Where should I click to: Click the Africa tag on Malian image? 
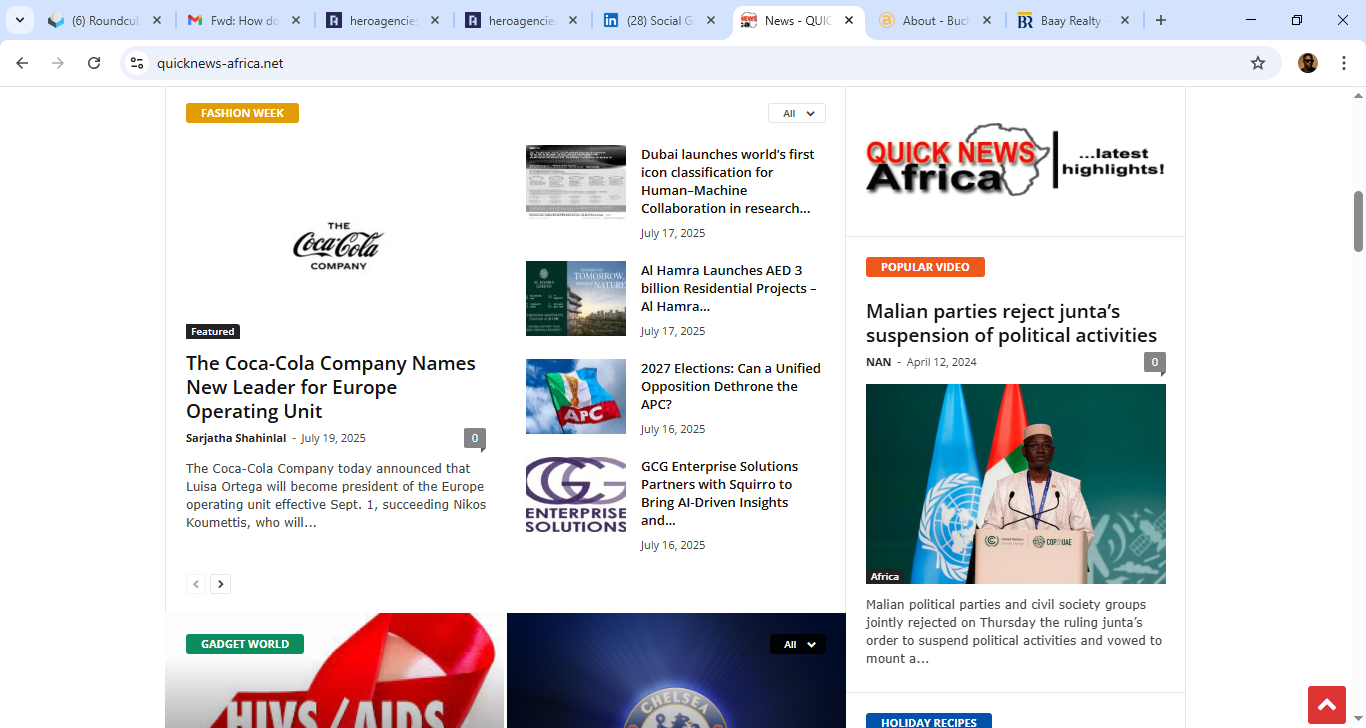[x=885, y=577]
